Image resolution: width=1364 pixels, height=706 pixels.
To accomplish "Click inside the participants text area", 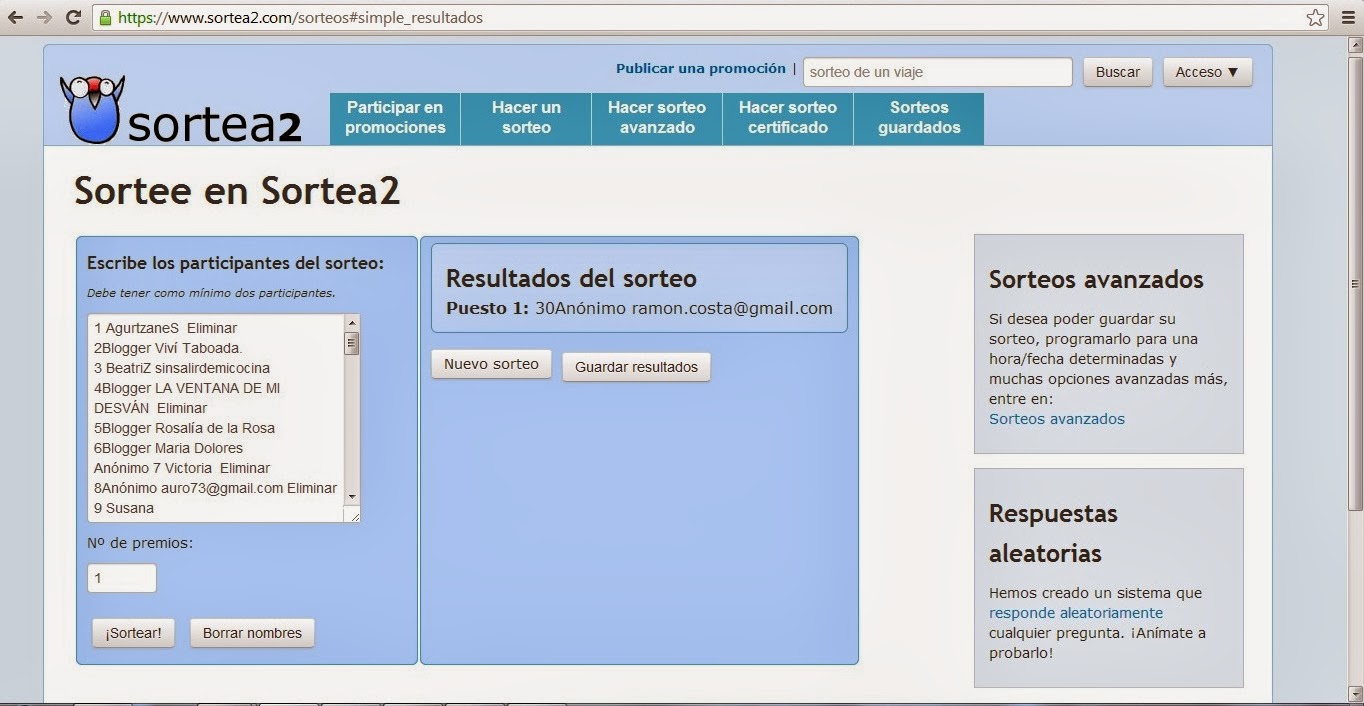I will click(216, 418).
